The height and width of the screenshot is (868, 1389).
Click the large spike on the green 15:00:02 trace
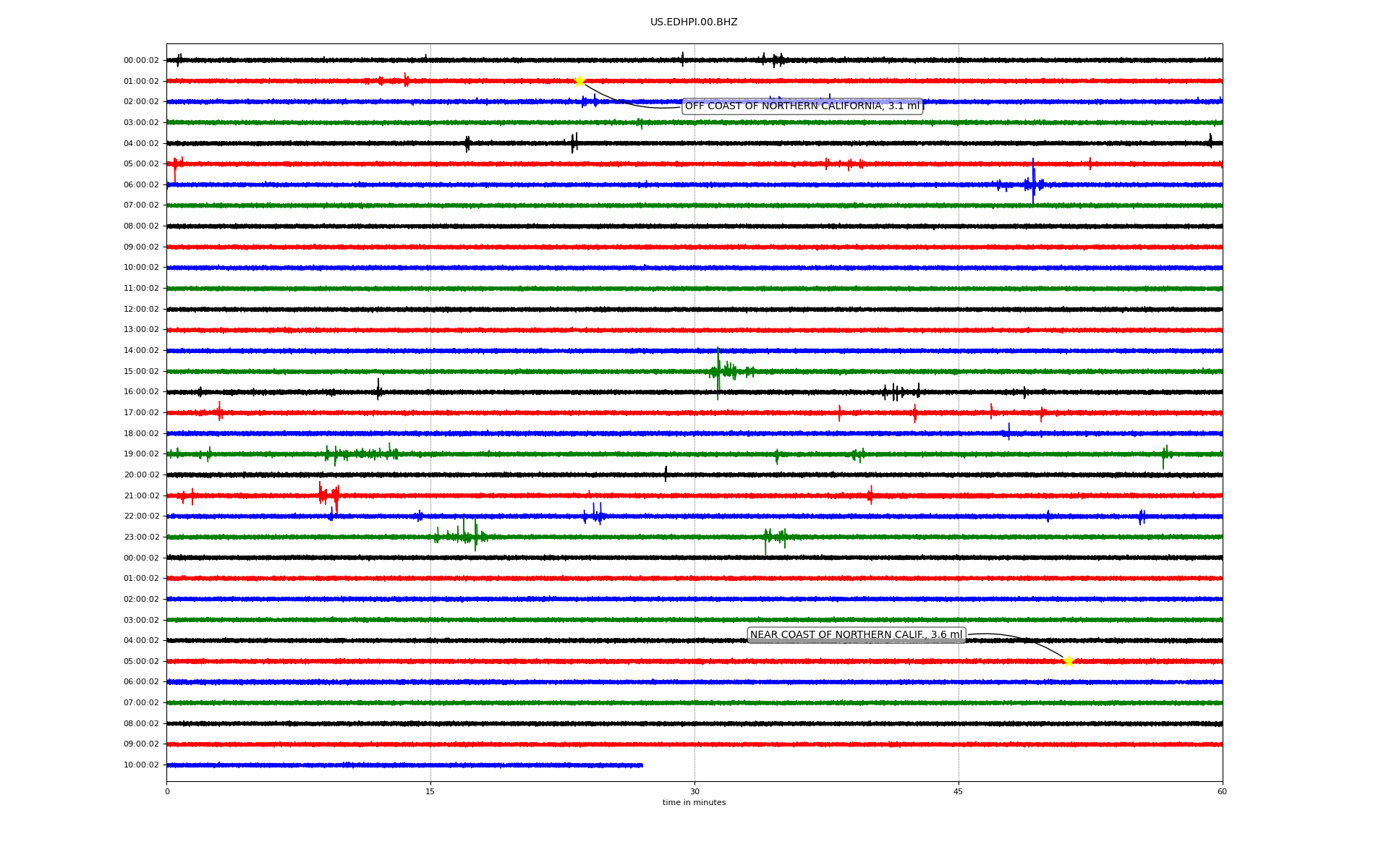[718, 373]
